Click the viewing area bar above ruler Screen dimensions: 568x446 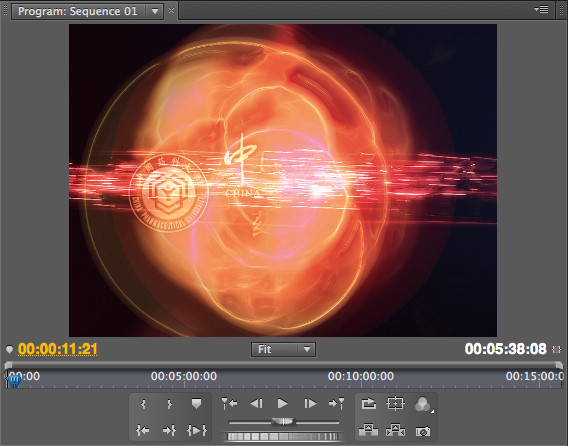tap(284, 364)
